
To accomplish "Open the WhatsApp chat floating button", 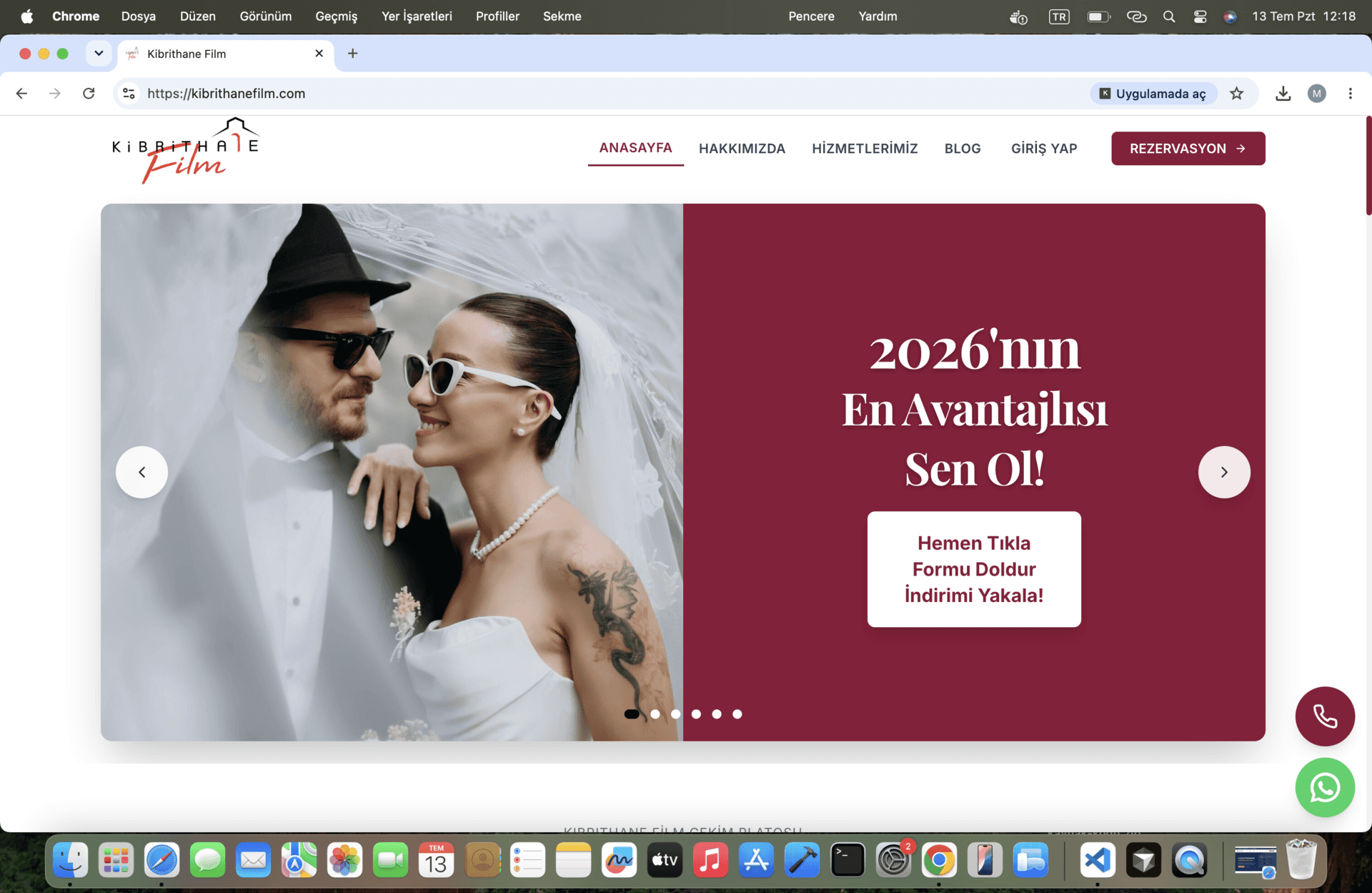I will point(1325,787).
